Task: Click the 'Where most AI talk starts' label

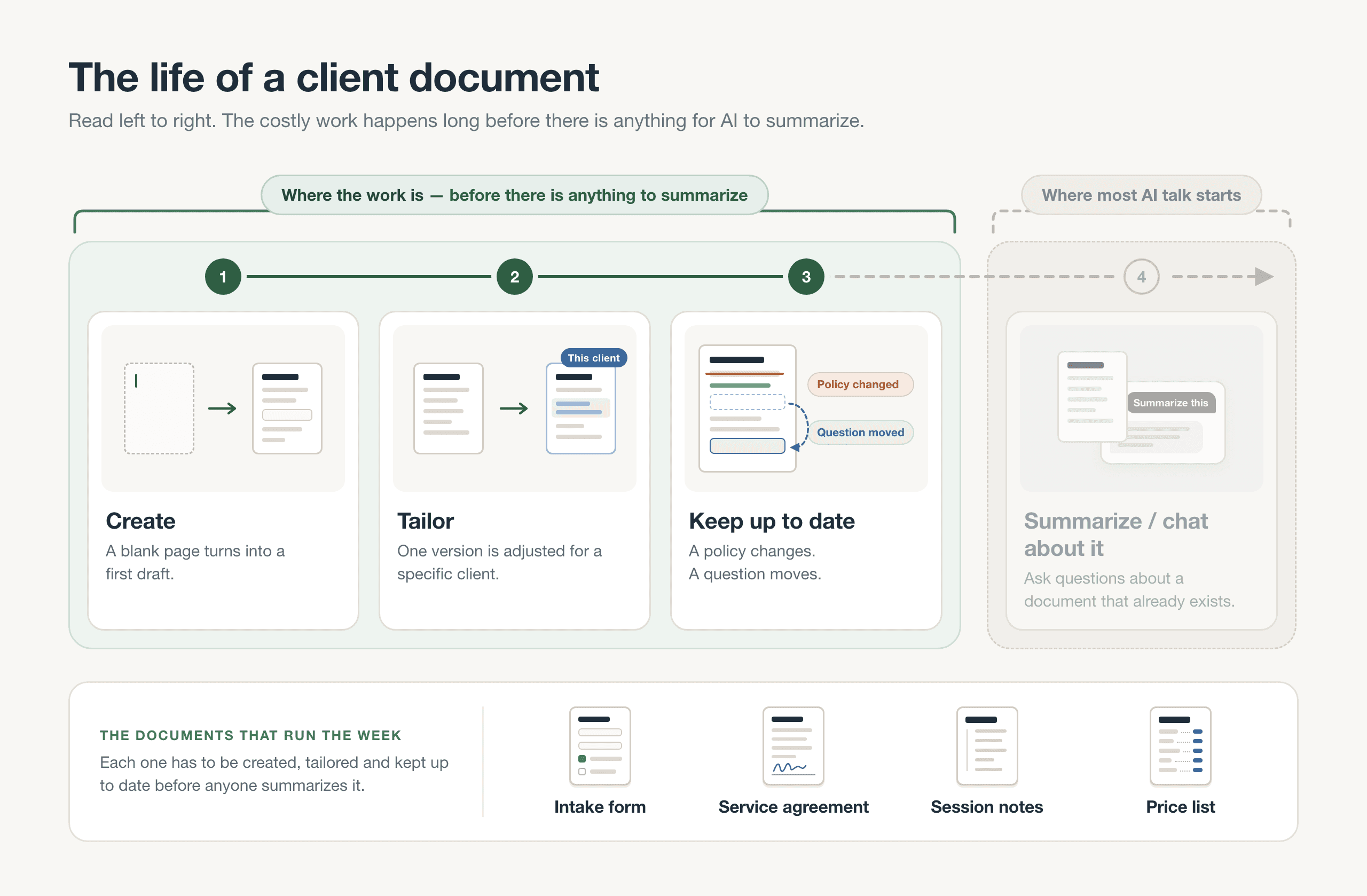Action: [x=1141, y=195]
